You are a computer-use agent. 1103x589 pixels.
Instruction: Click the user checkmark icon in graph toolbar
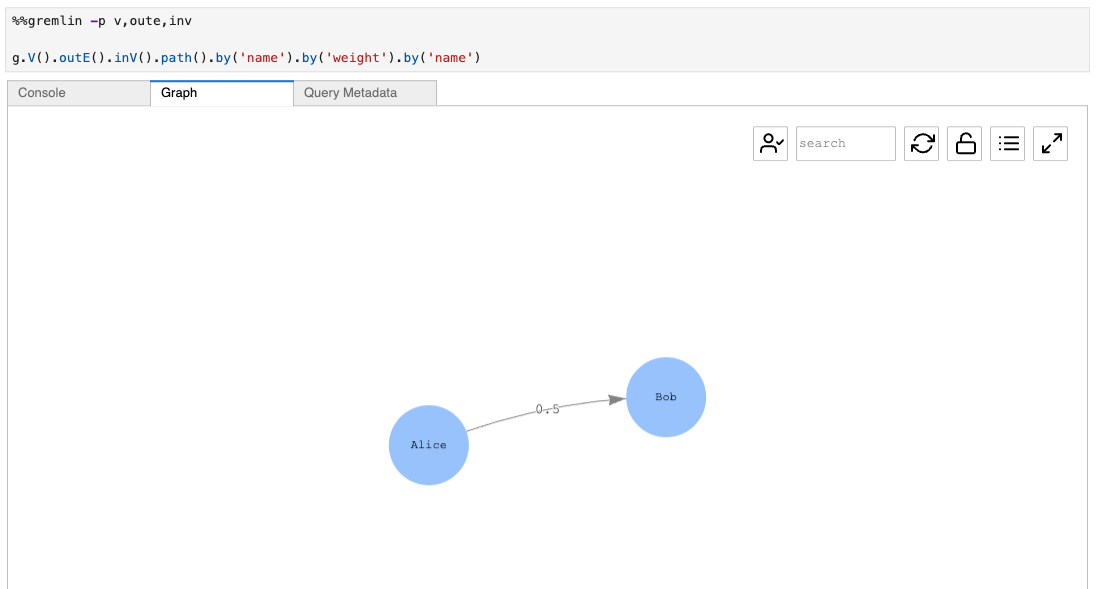[770, 144]
